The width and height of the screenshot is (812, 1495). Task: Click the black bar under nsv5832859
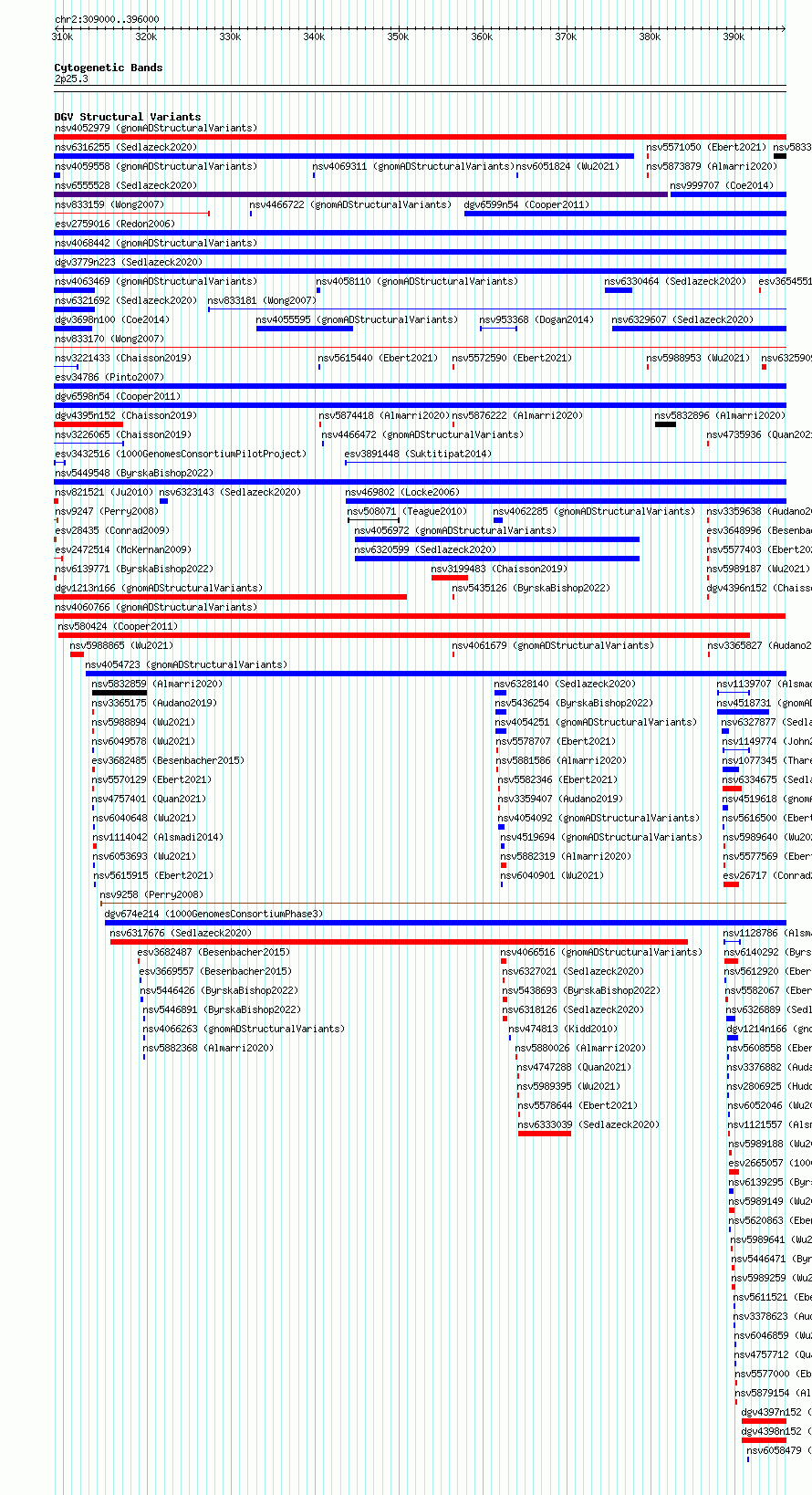click(x=120, y=693)
